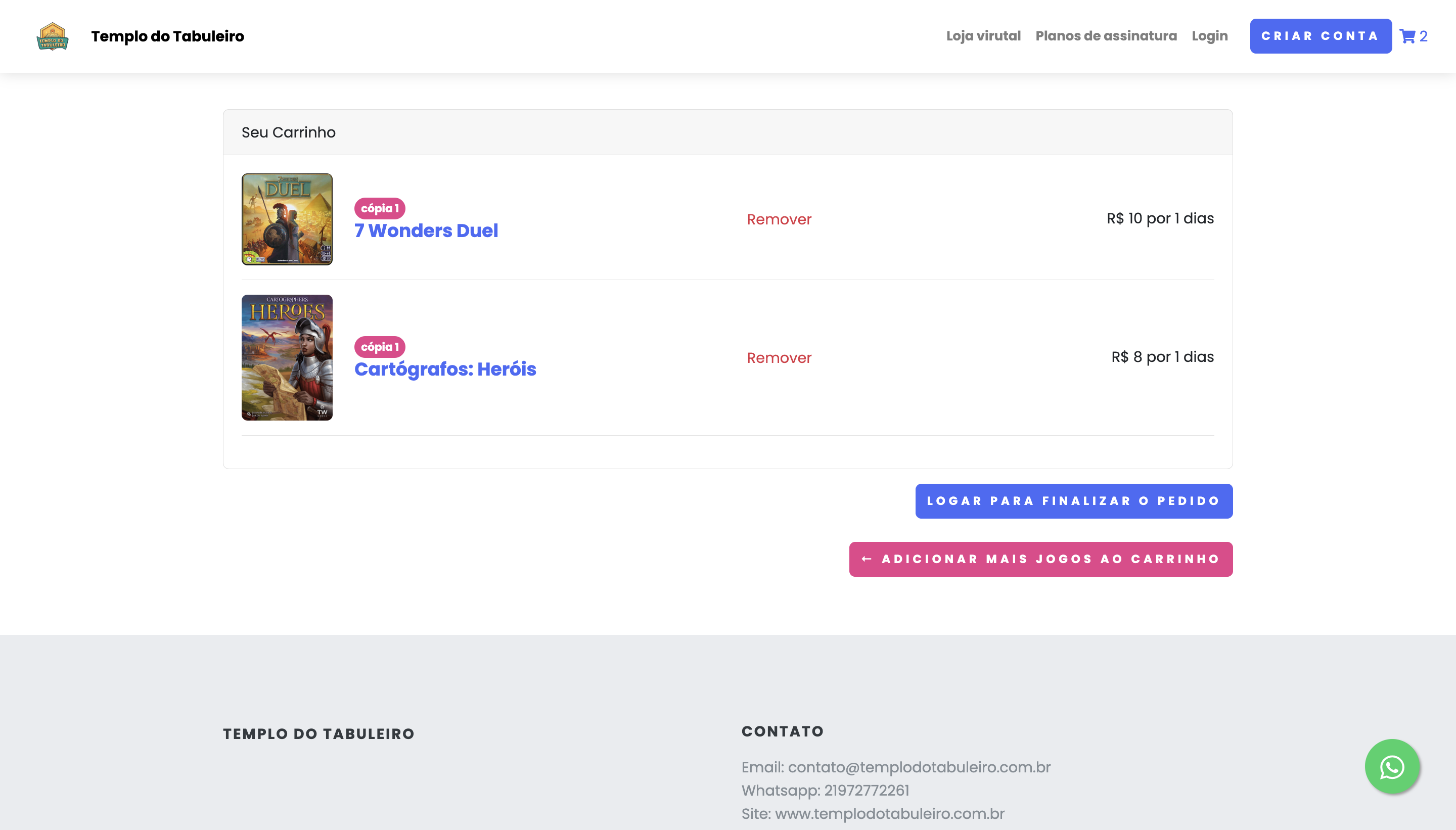Remove Cartógrafos: Heróis from the cart
Screen dimensions: 1456x830
[x=779, y=357]
